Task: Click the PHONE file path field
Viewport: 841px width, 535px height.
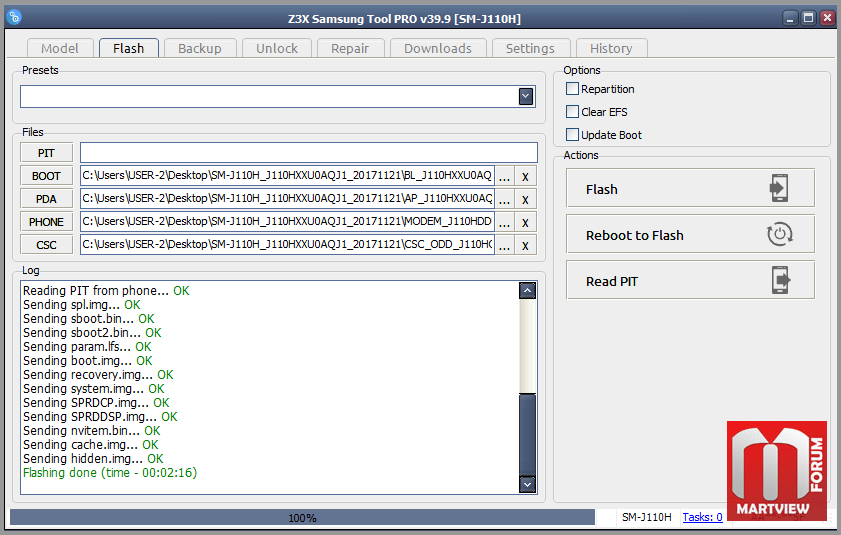Action: [287, 222]
